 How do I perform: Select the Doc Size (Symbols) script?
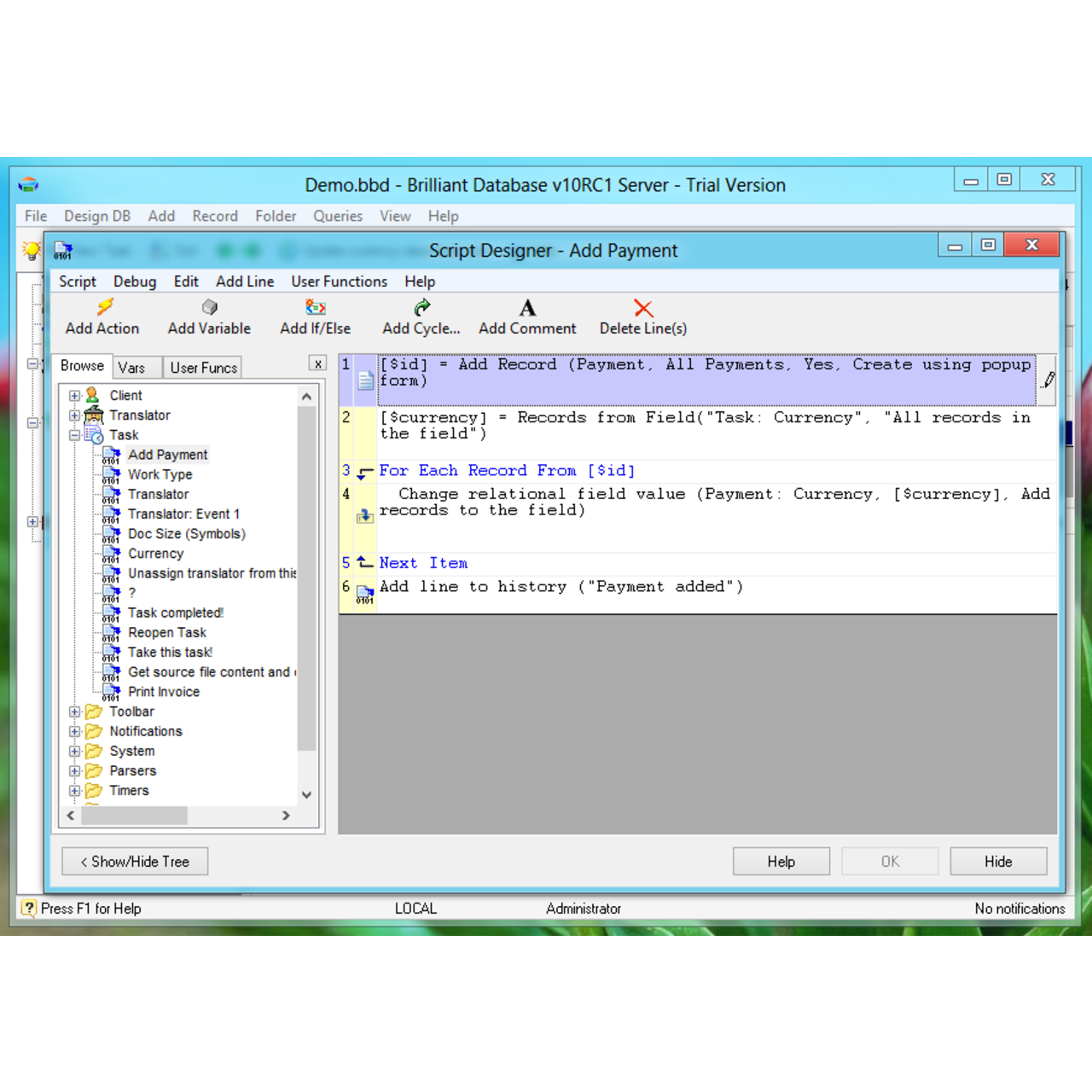click(x=187, y=534)
